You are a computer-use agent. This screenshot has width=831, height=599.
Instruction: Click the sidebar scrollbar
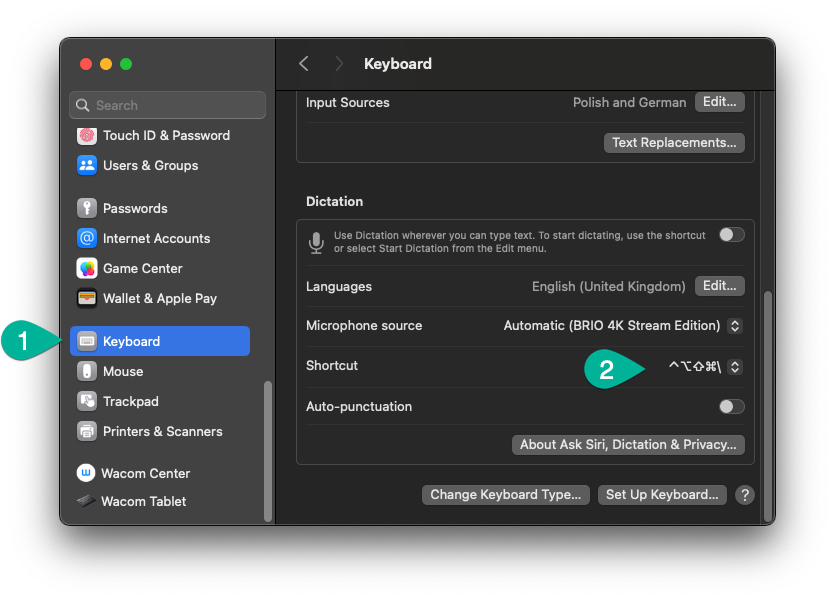click(268, 451)
